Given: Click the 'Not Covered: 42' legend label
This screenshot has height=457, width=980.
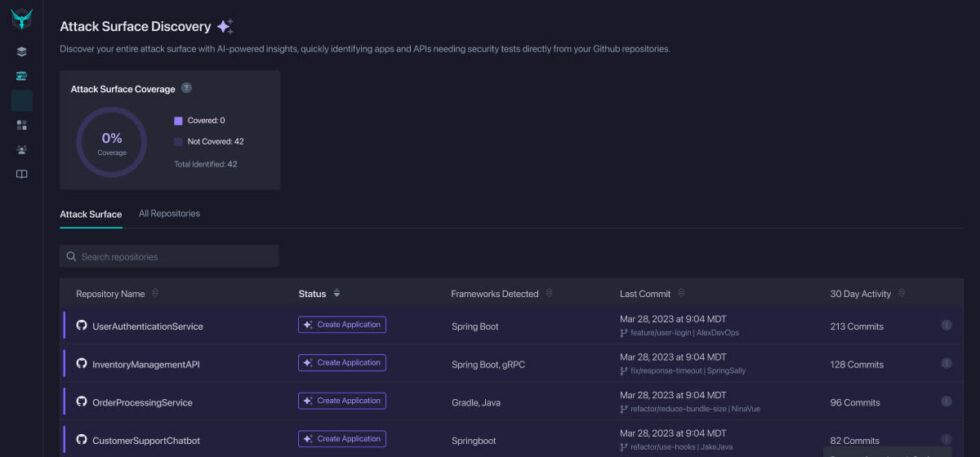Looking at the screenshot, I should click(x=216, y=142).
